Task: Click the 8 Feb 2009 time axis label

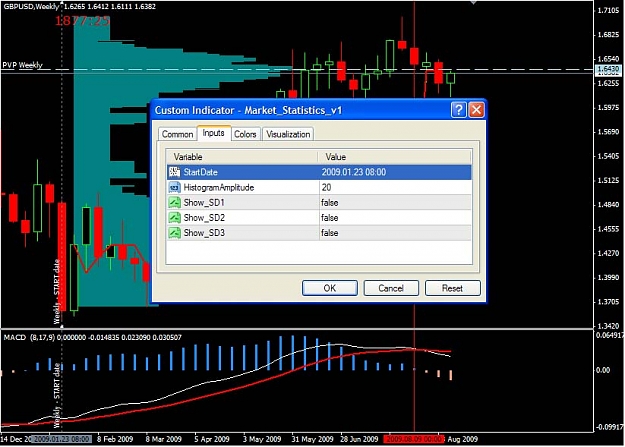Action: (115, 439)
